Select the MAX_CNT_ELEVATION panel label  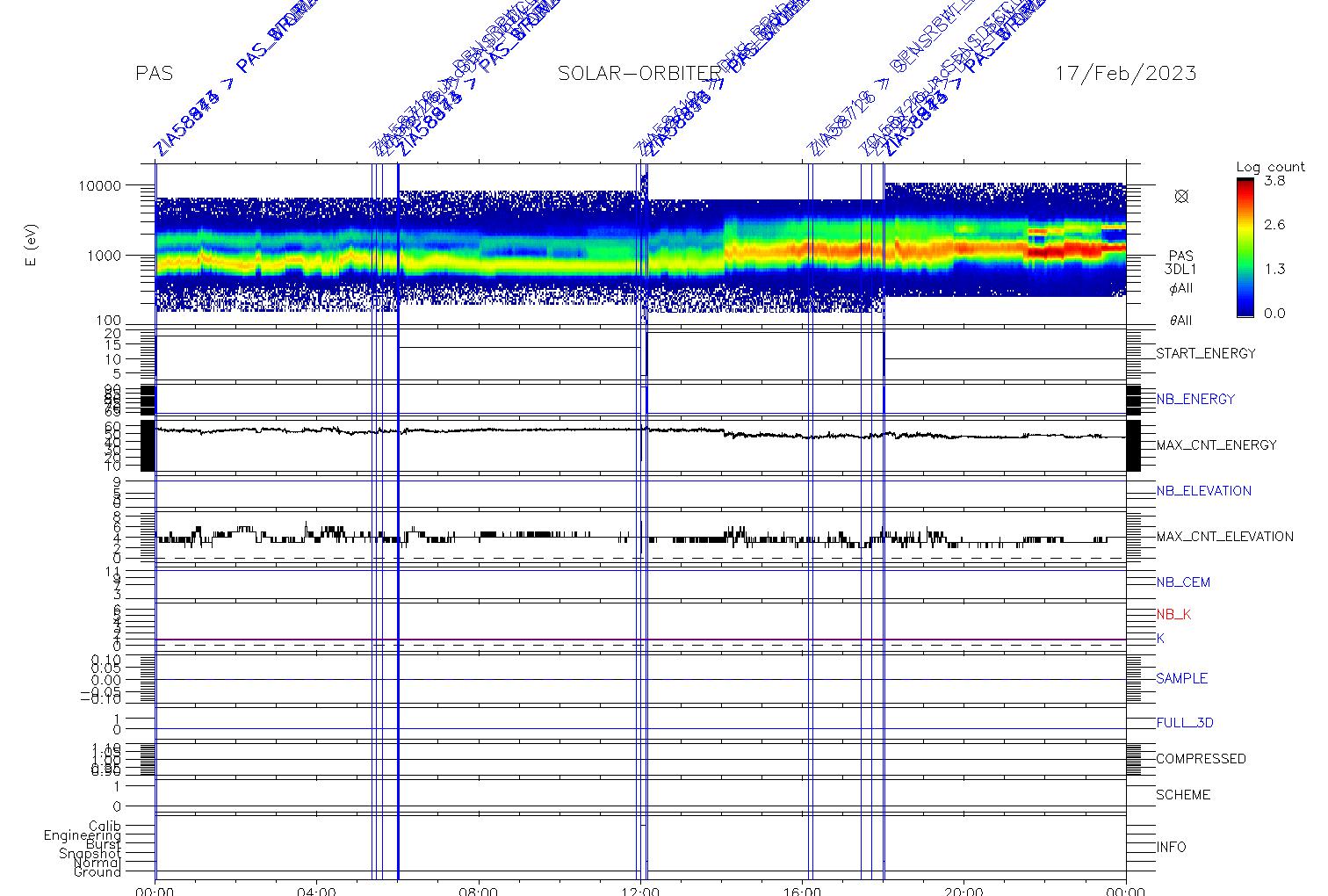[1224, 536]
